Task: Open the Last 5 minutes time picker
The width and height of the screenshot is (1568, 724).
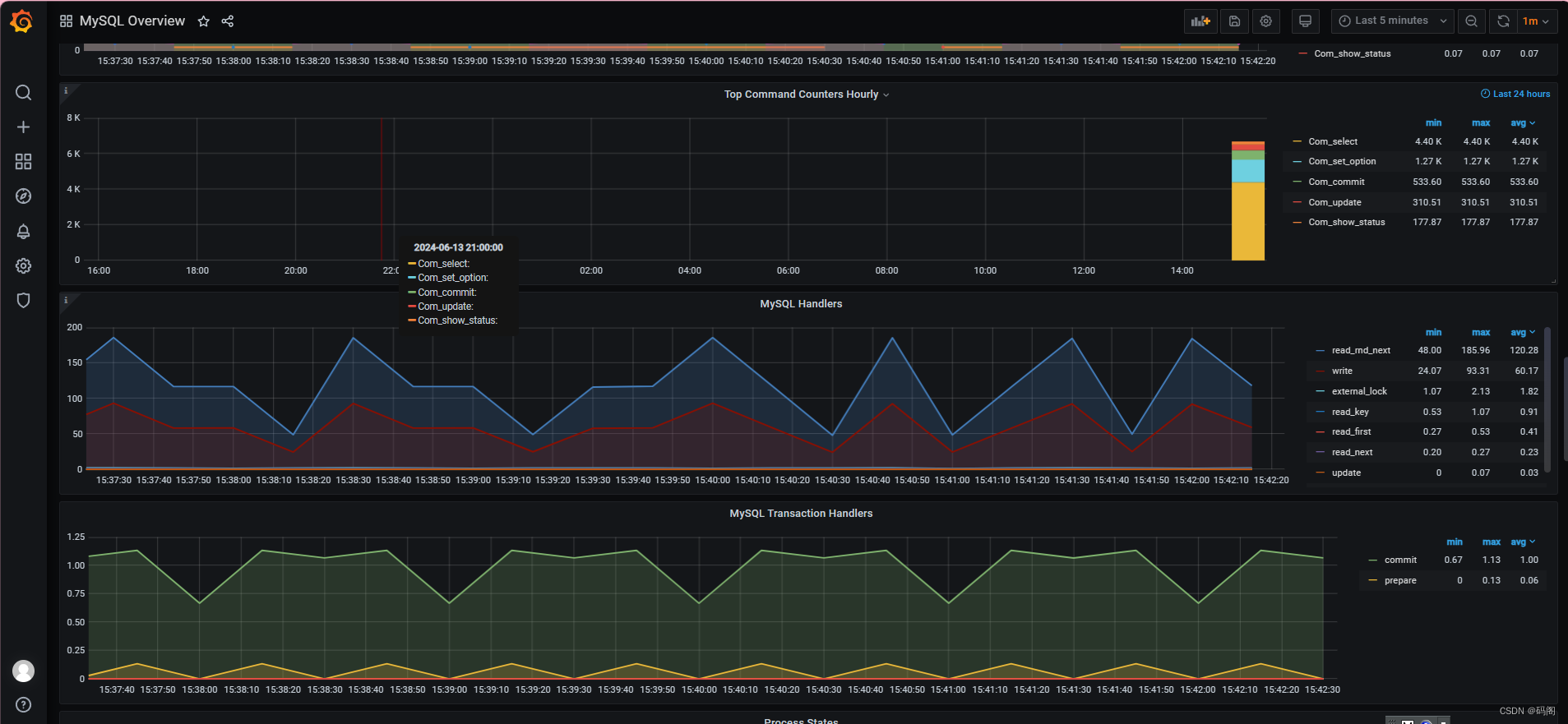Action: coord(1392,21)
